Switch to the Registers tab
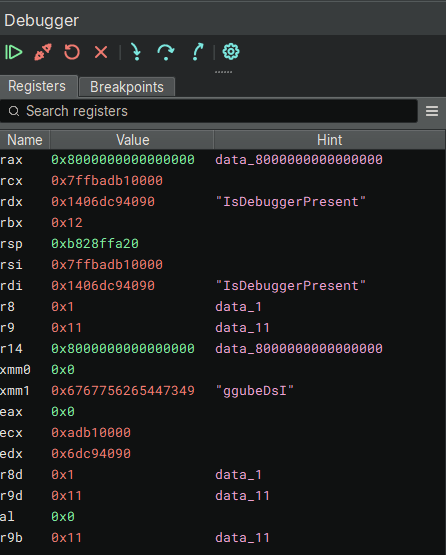Screen dimensions: 446x555 tap(37, 86)
